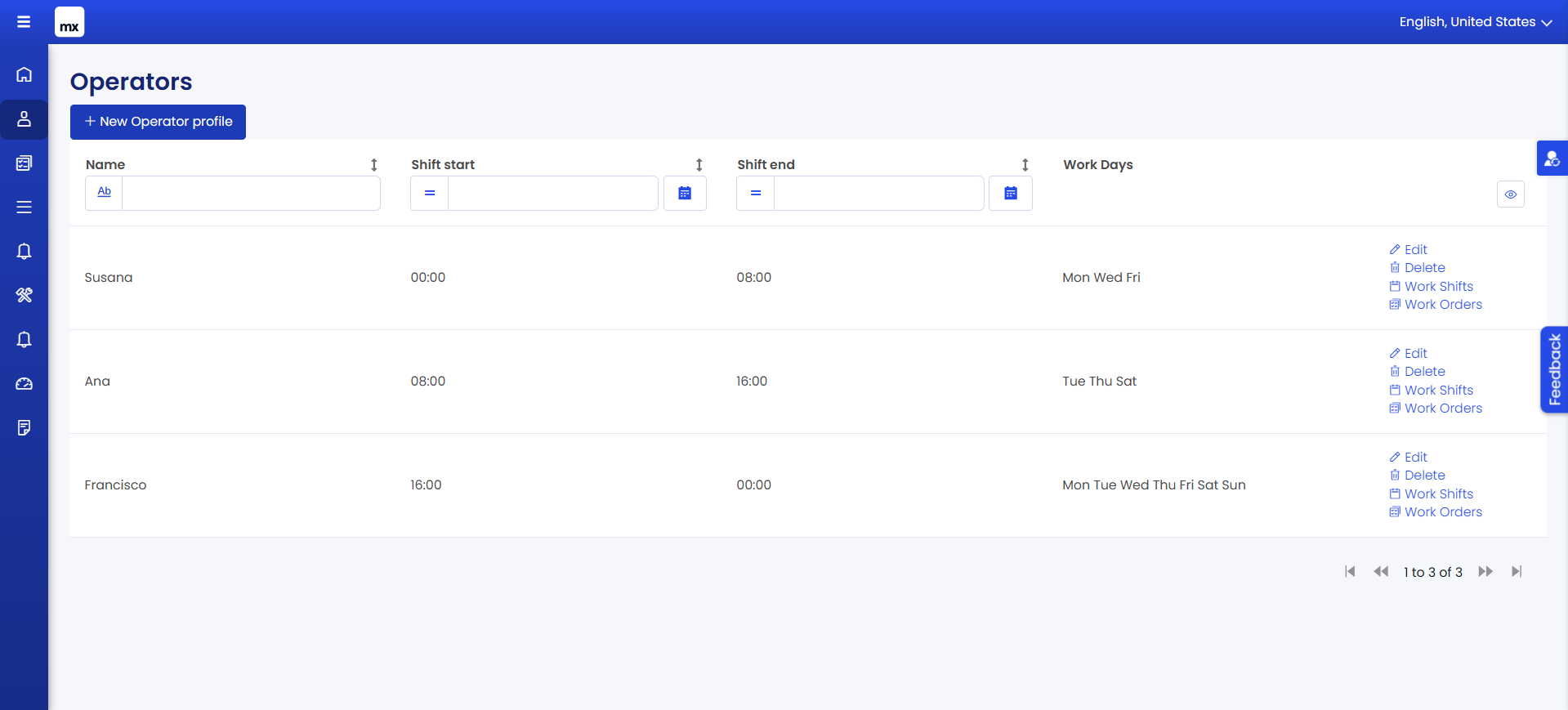Go to next page of results
The height and width of the screenshot is (710, 1568).
click(1485, 572)
